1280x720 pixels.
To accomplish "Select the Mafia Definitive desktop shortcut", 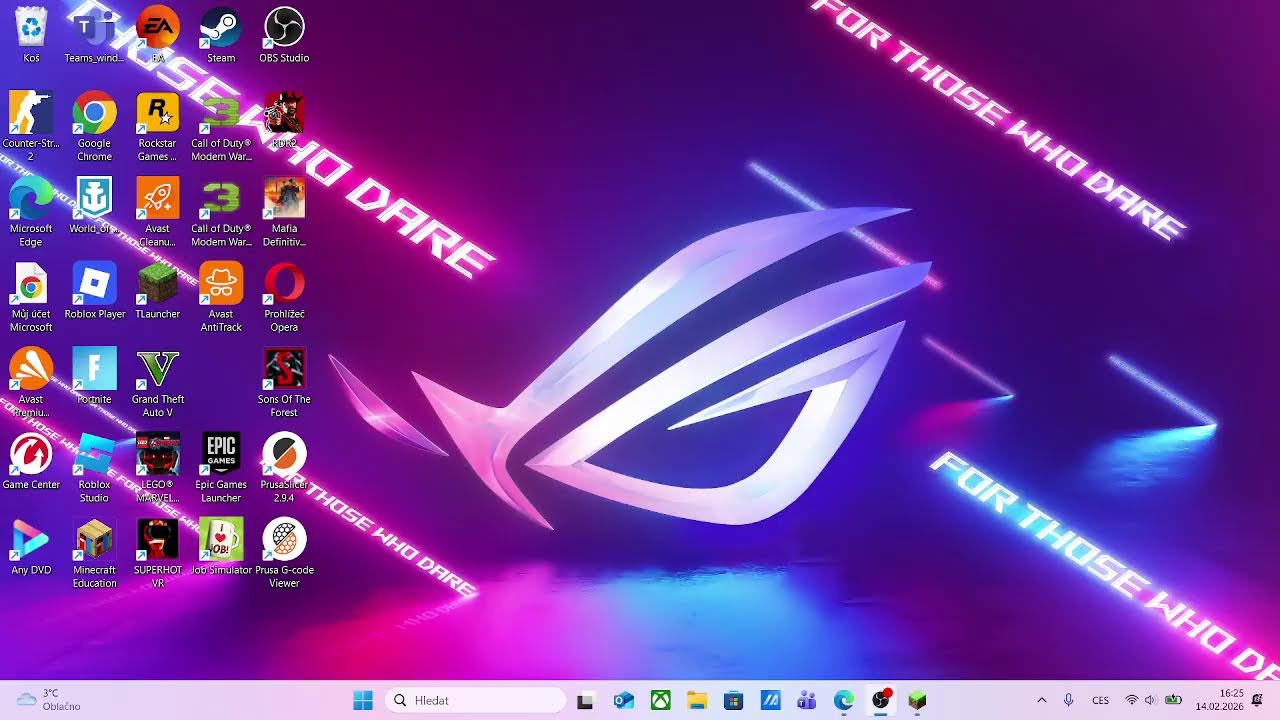I will pyautogui.click(x=284, y=212).
